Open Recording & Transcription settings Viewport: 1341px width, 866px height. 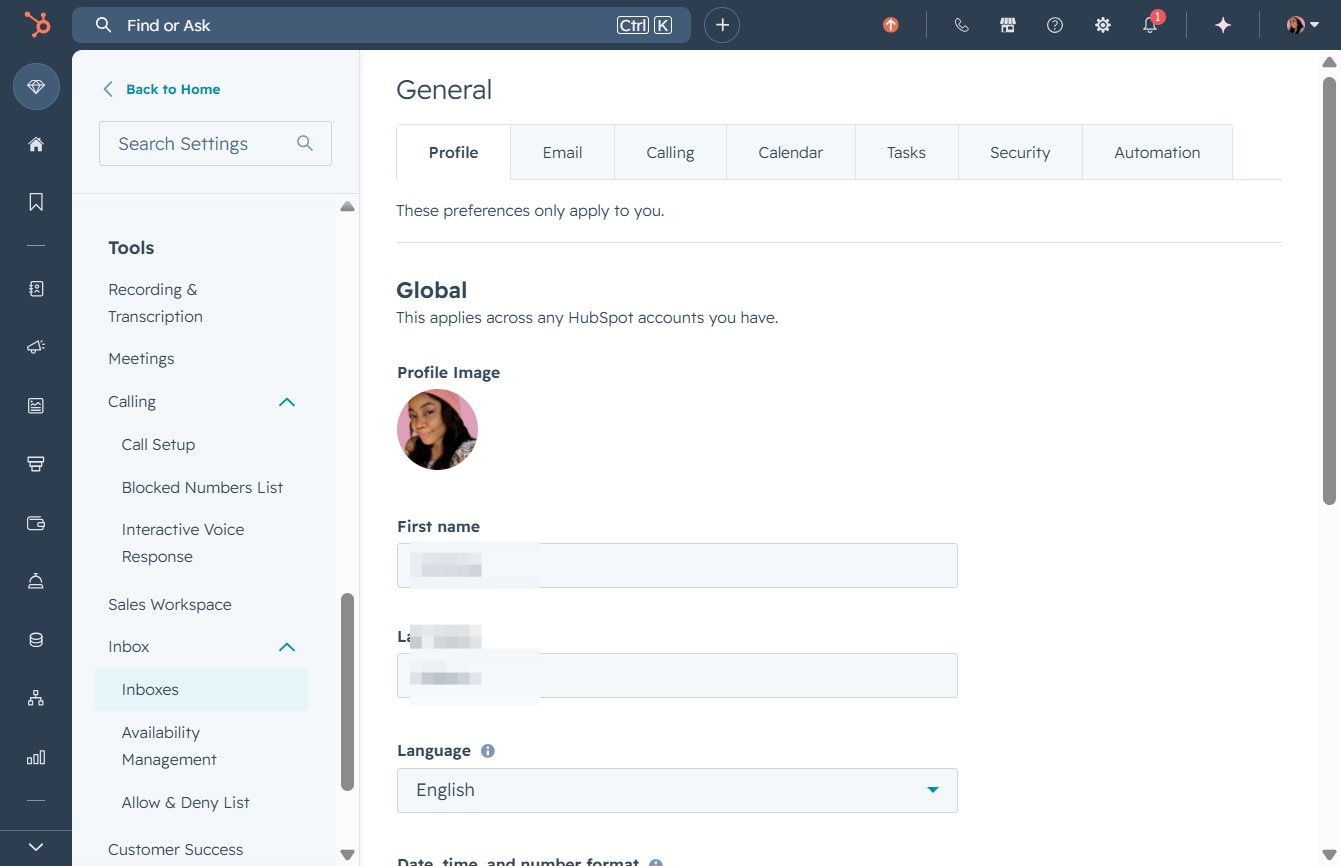(x=155, y=303)
